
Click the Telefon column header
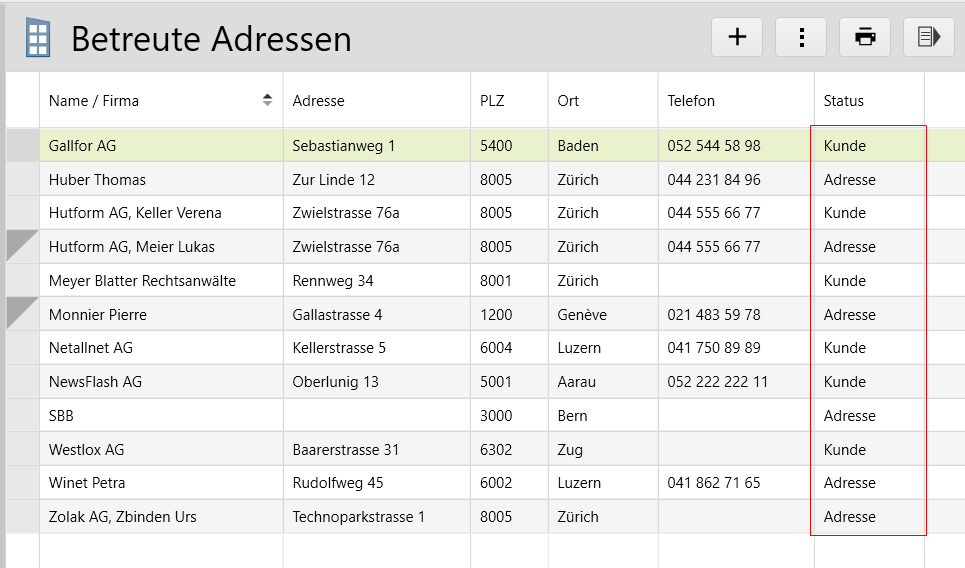click(691, 101)
